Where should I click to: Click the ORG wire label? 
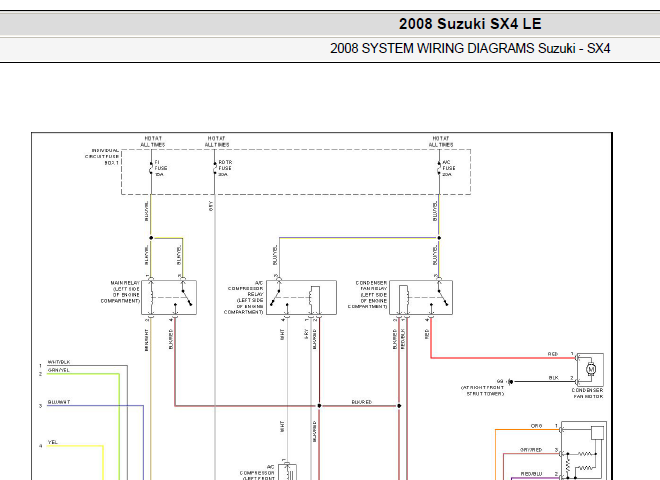pos(536,426)
